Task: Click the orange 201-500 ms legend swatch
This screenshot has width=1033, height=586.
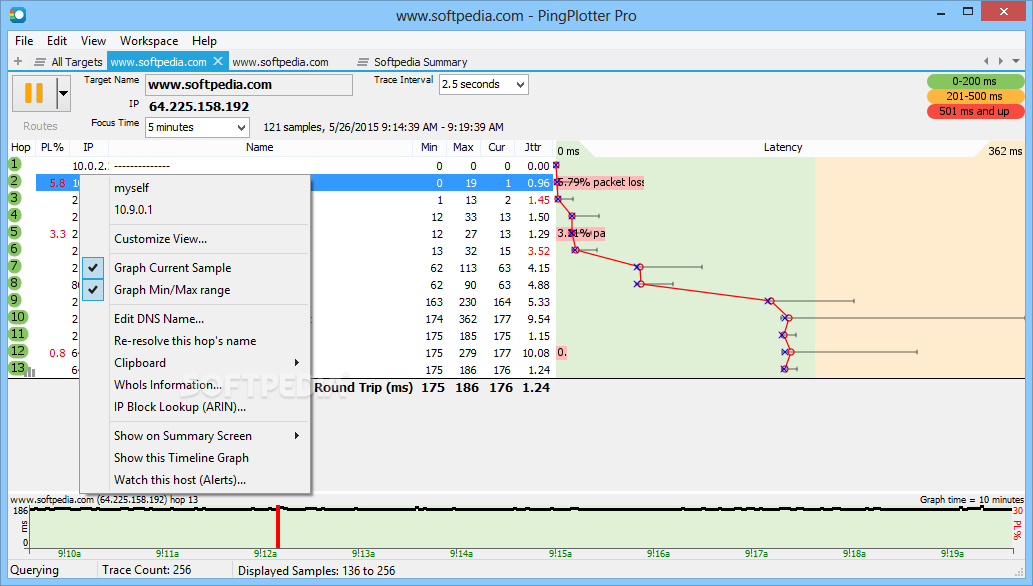Action: coord(975,96)
